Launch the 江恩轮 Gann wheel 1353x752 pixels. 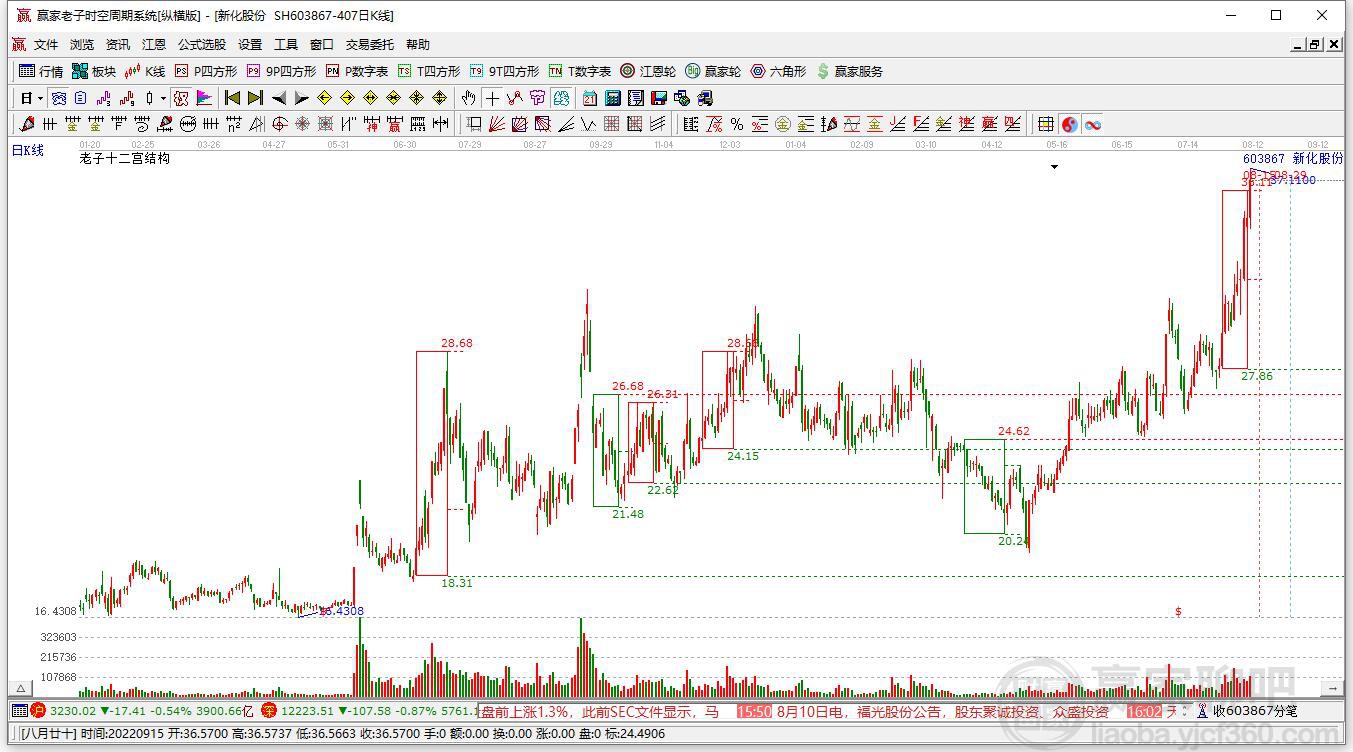[648, 71]
